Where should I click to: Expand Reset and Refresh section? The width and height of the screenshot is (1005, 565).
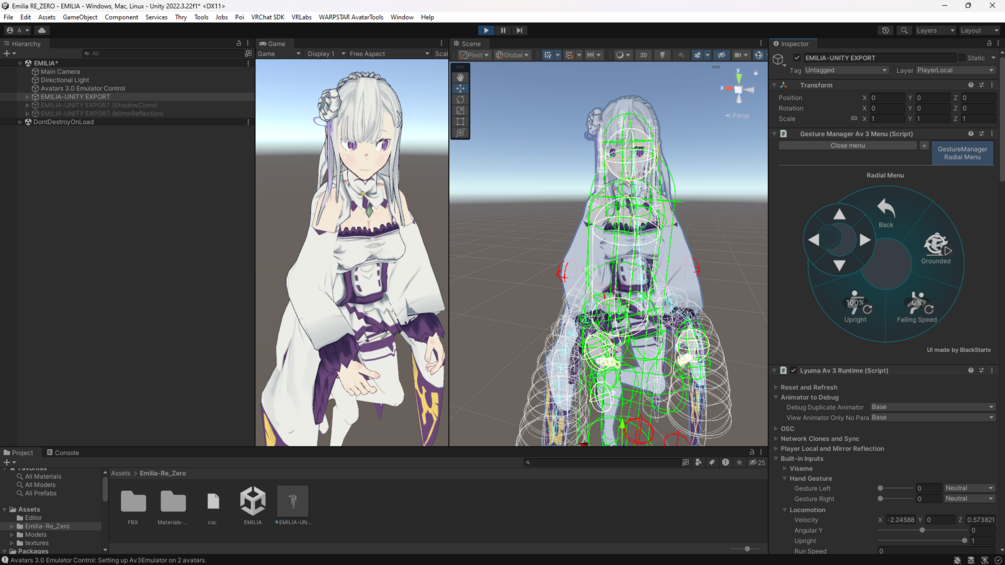coord(776,387)
